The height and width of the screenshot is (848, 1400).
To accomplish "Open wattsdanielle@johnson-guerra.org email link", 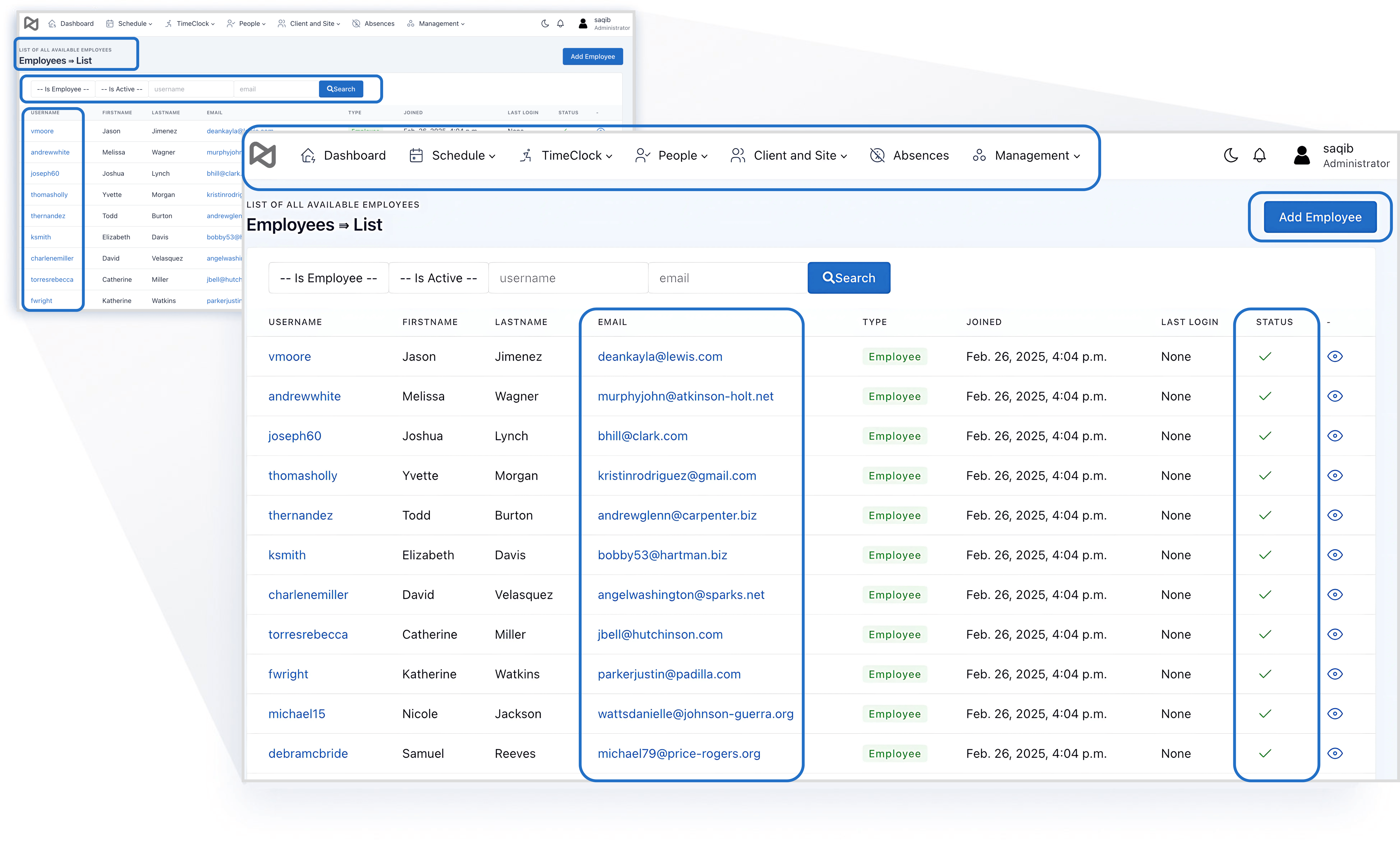I will [695, 714].
